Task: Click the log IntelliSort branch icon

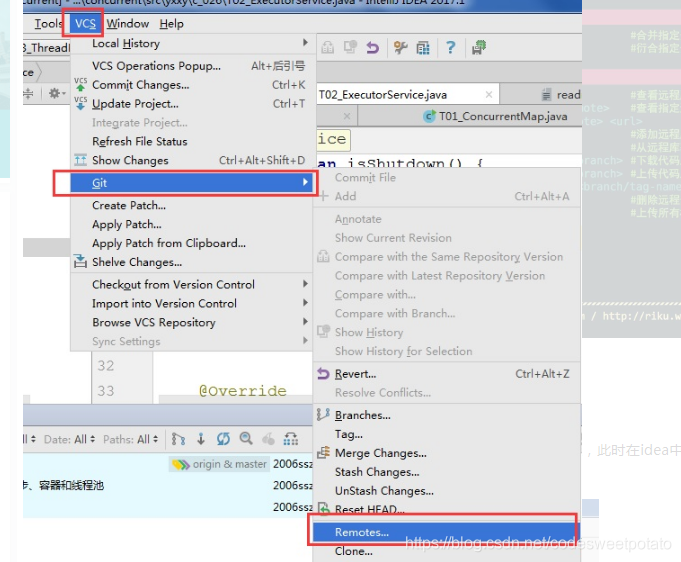Action: click(x=178, y=439)
